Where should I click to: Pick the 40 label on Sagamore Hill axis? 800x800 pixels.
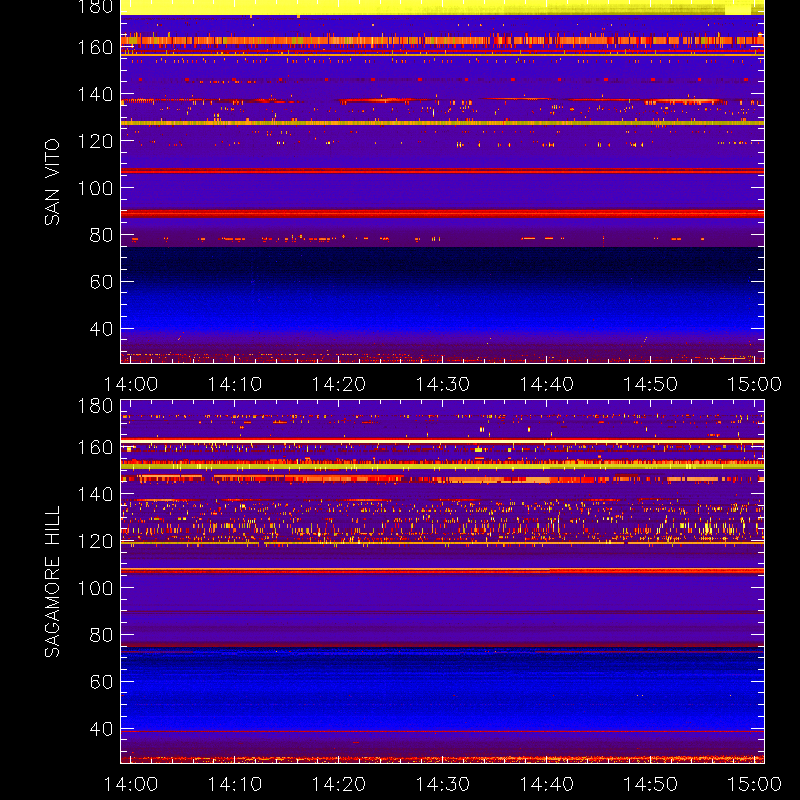pyautogui.click(x=101, y=729)
